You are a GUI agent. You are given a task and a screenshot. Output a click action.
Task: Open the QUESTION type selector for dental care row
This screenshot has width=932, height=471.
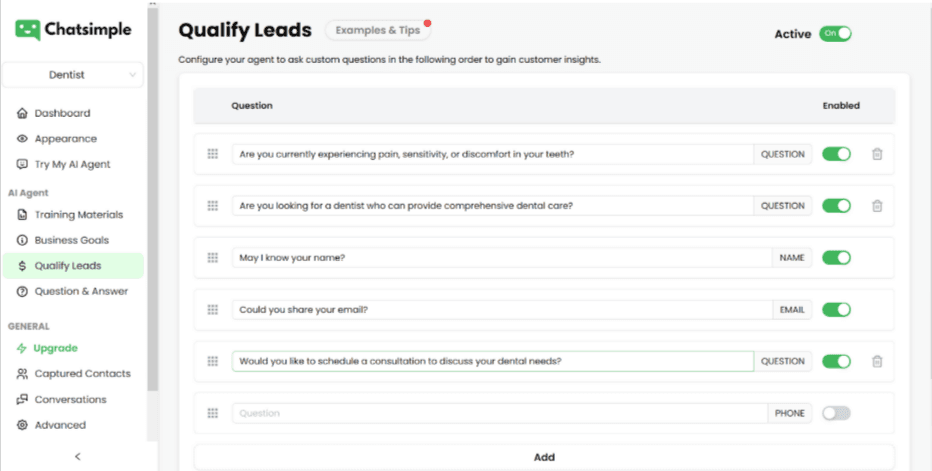[x=782, y=206]
